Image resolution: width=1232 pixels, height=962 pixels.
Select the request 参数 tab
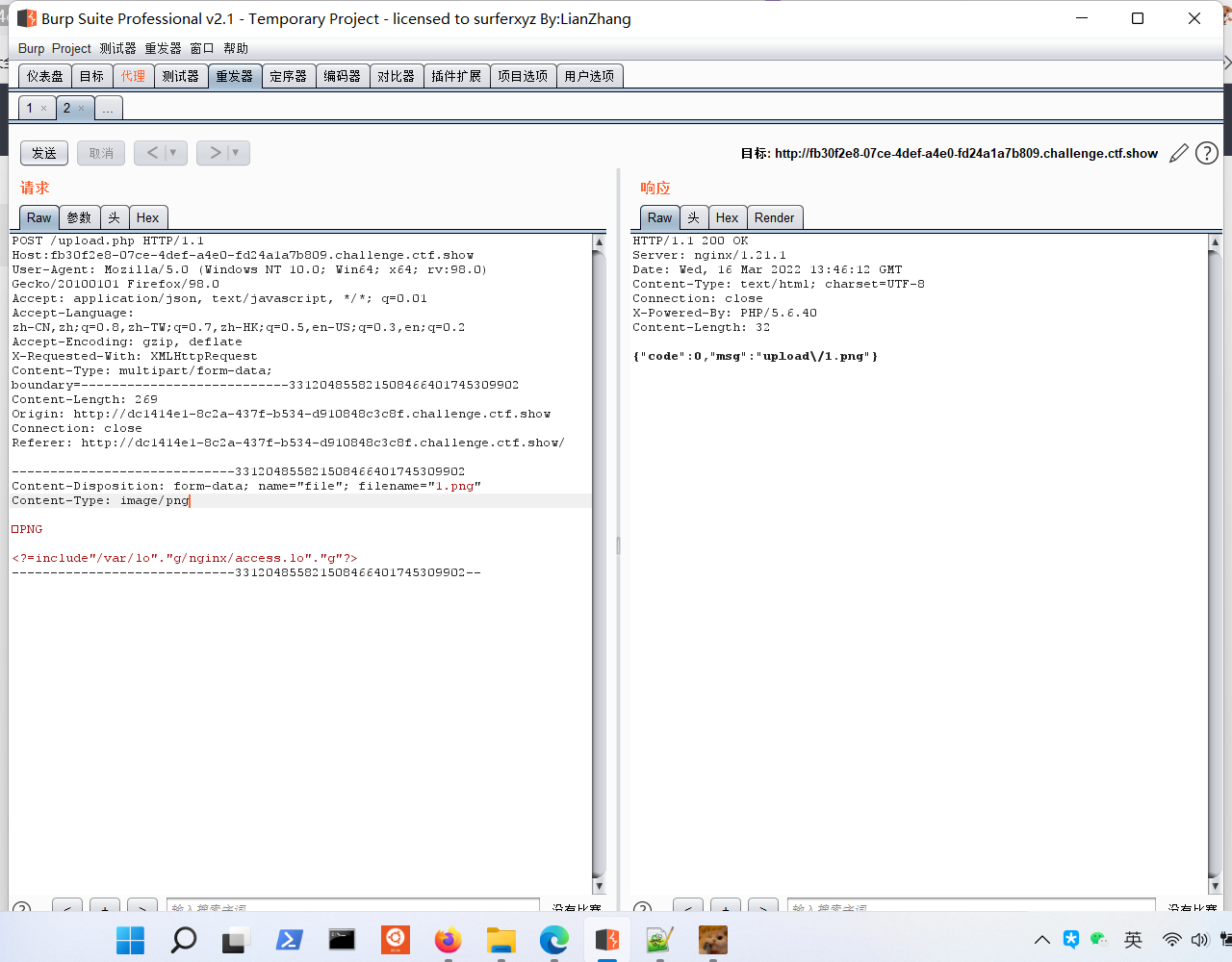[x=79, y=217]
